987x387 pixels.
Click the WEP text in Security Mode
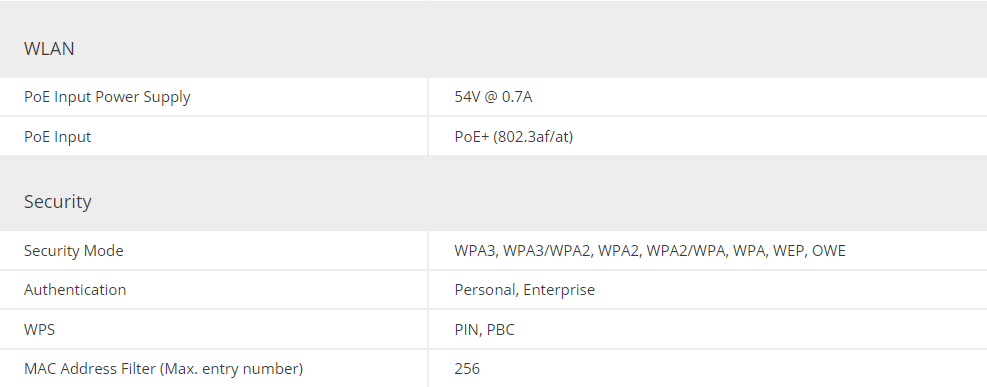[788, 250]
